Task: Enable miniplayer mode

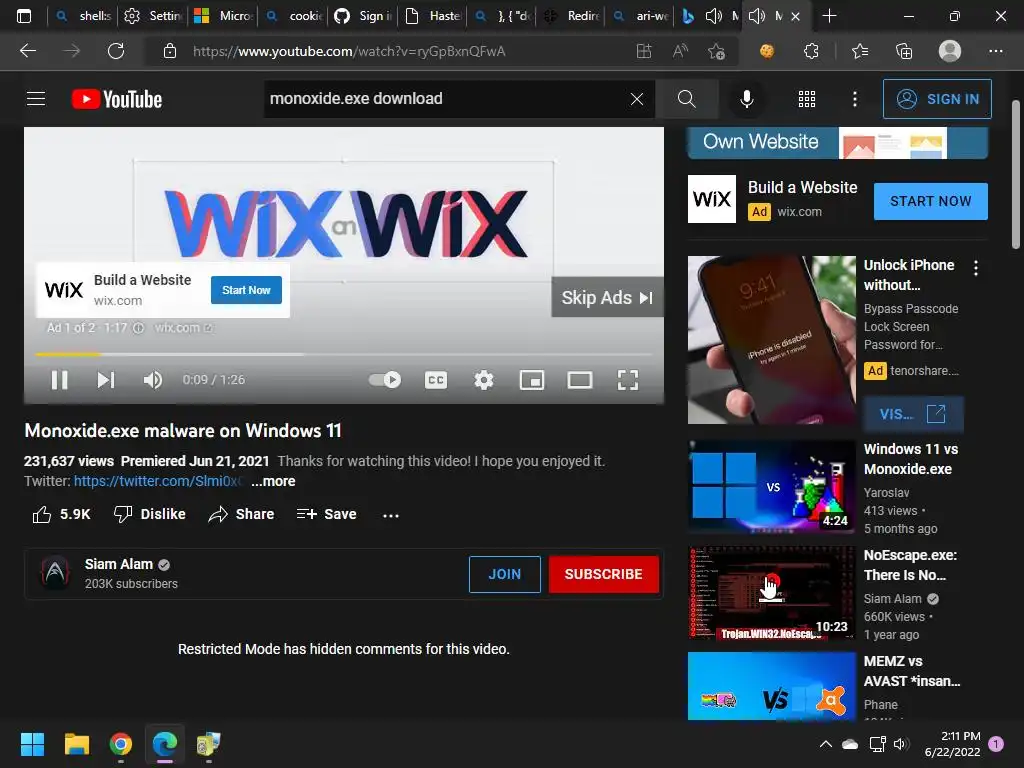Action: click(x=532, y=380)
